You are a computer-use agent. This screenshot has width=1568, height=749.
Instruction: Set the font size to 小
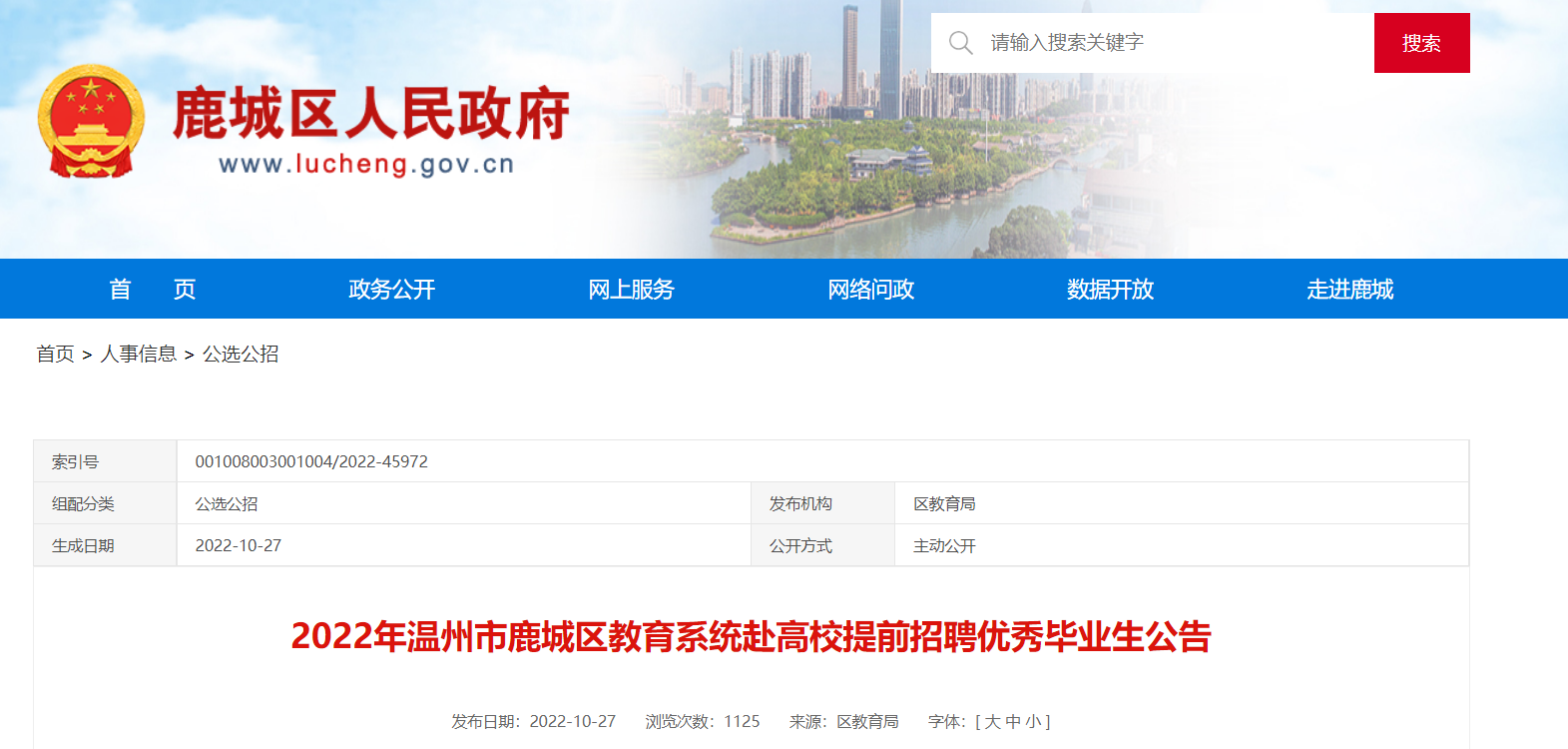(1033, 722)
